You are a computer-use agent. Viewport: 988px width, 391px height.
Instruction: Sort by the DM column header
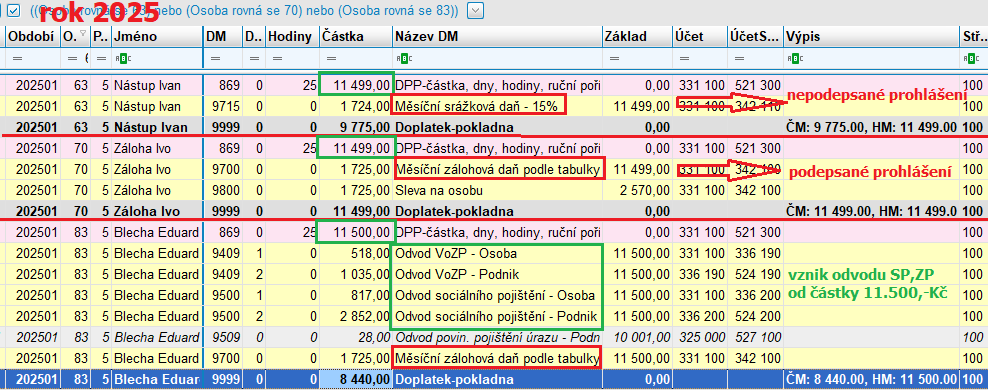pyautogui.click(x=223, y=37)
